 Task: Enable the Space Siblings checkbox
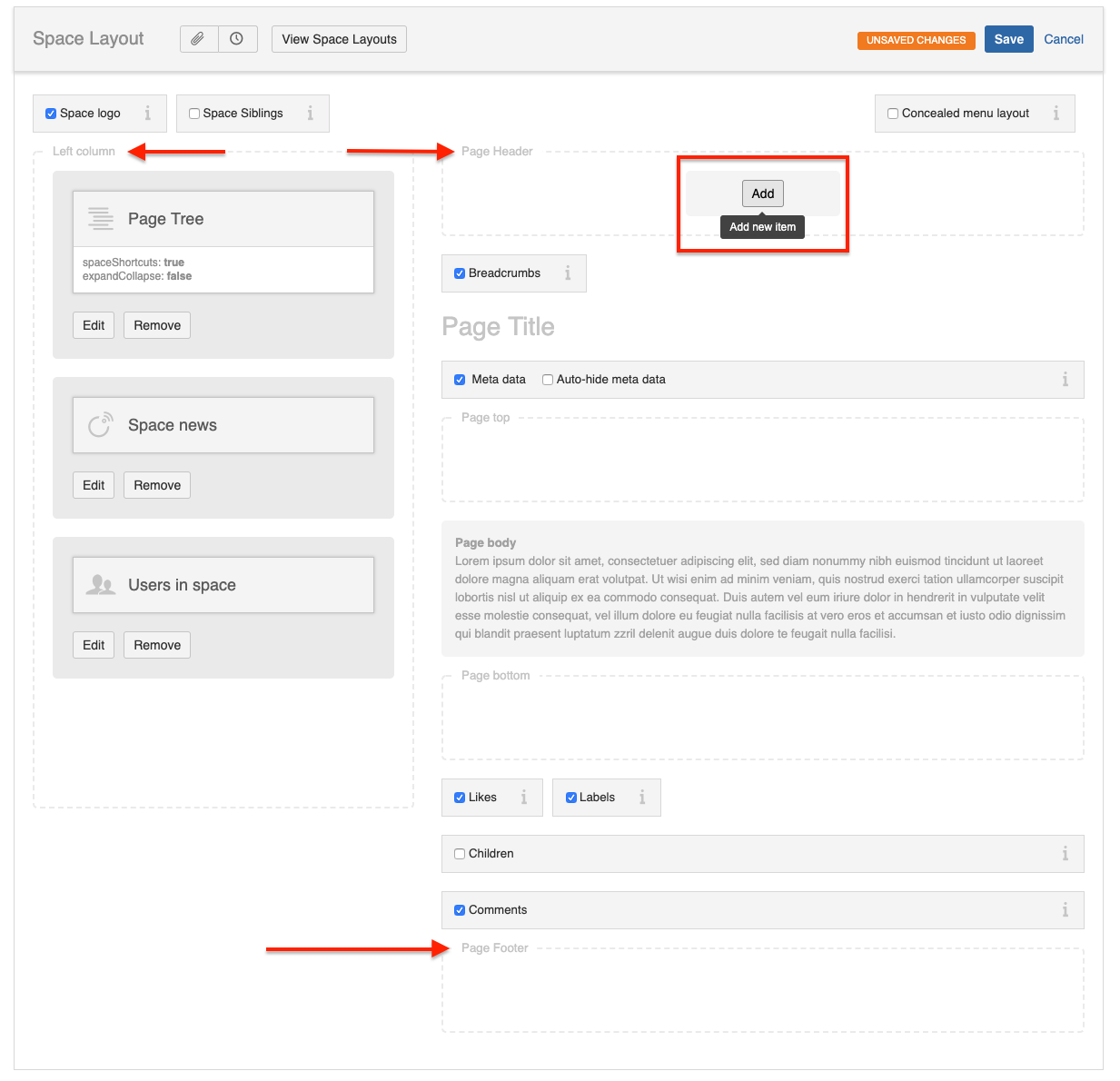pos(194,114)
